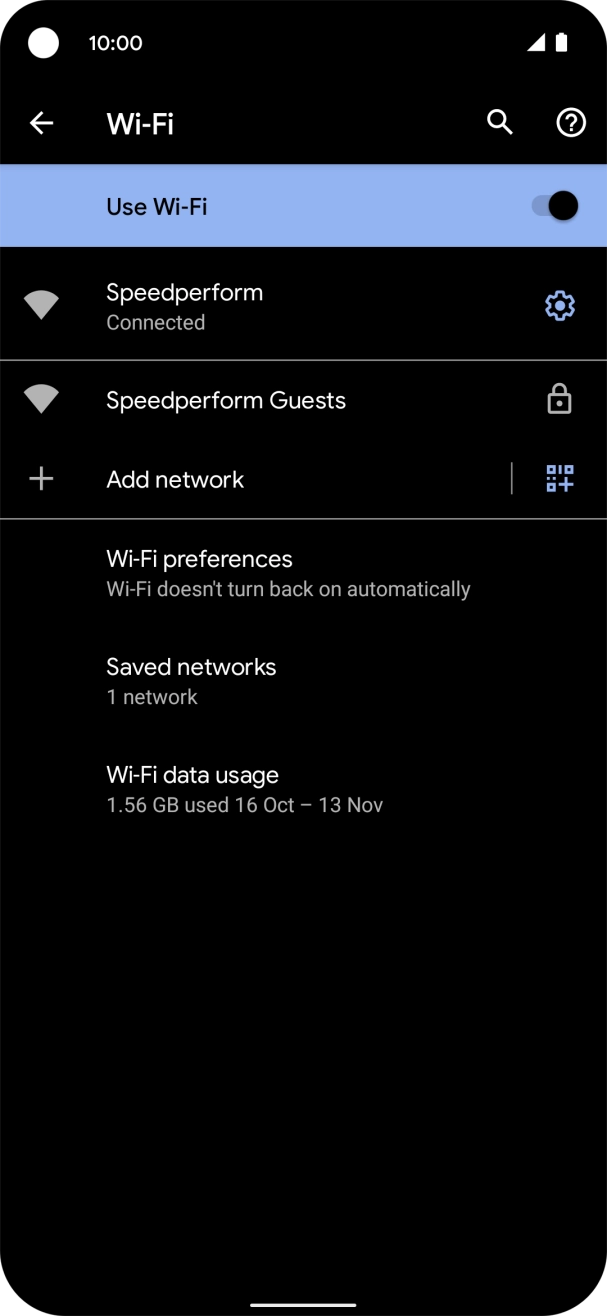Image resolution: width=607 pixels, height=1316 pixels.
Task: Open Speedperform network settings gear
Action: [559, 306]
